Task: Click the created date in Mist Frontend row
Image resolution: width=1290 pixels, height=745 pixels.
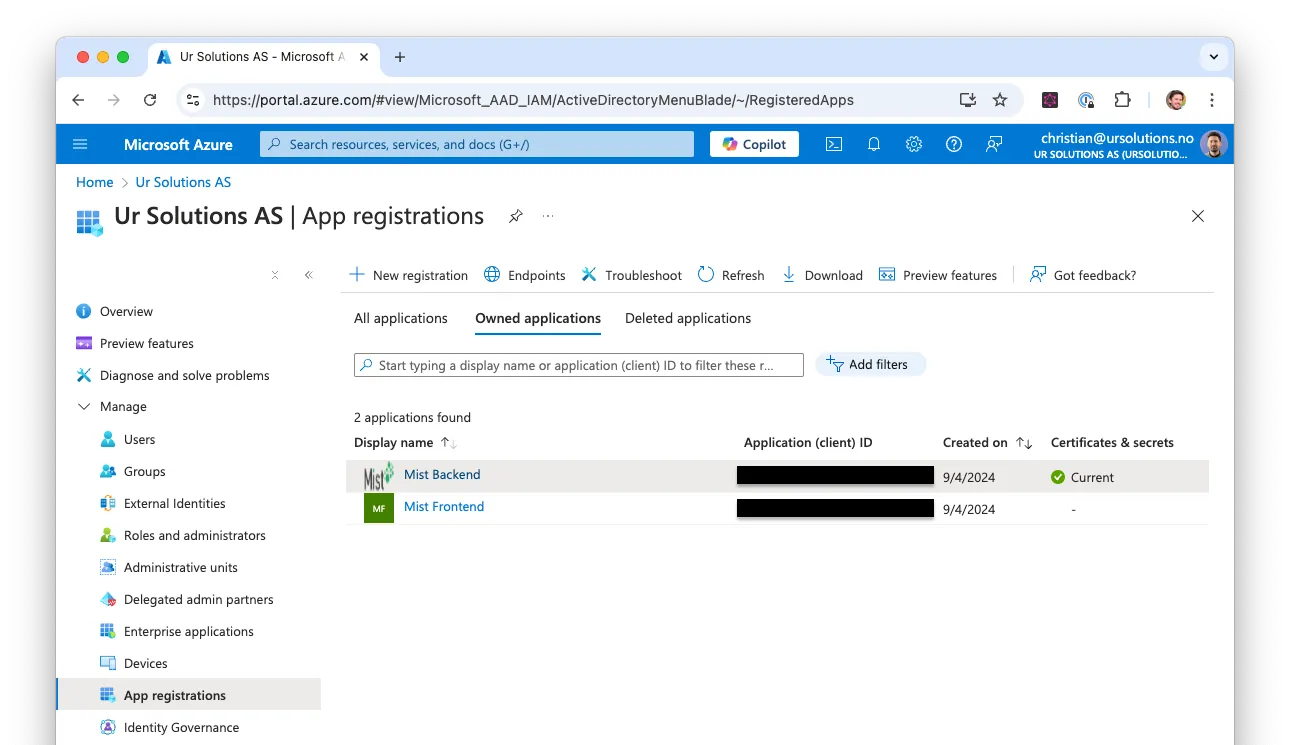Action: [x=969, y=509]
